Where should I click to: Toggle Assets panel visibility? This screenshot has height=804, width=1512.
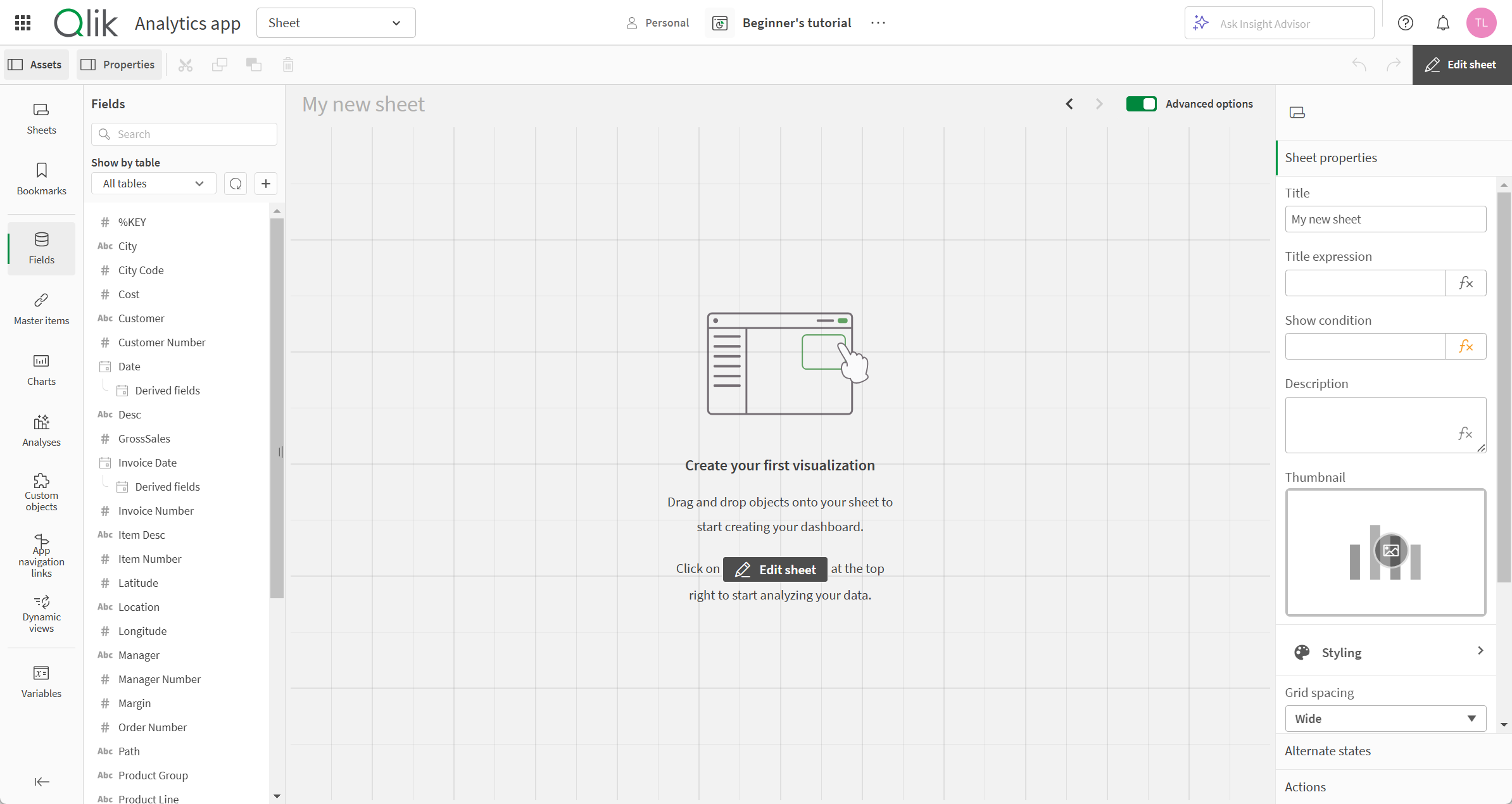[x=36, y=64]
